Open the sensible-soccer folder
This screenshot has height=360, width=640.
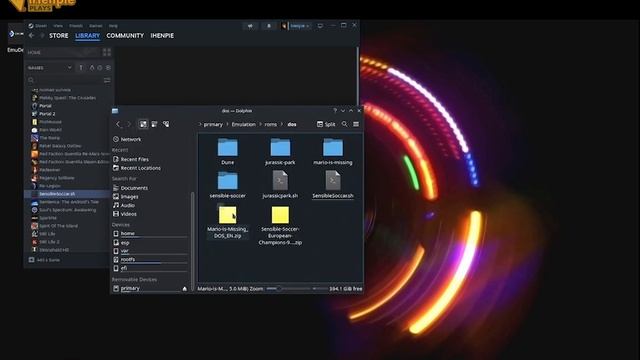[x=227, y=185]
